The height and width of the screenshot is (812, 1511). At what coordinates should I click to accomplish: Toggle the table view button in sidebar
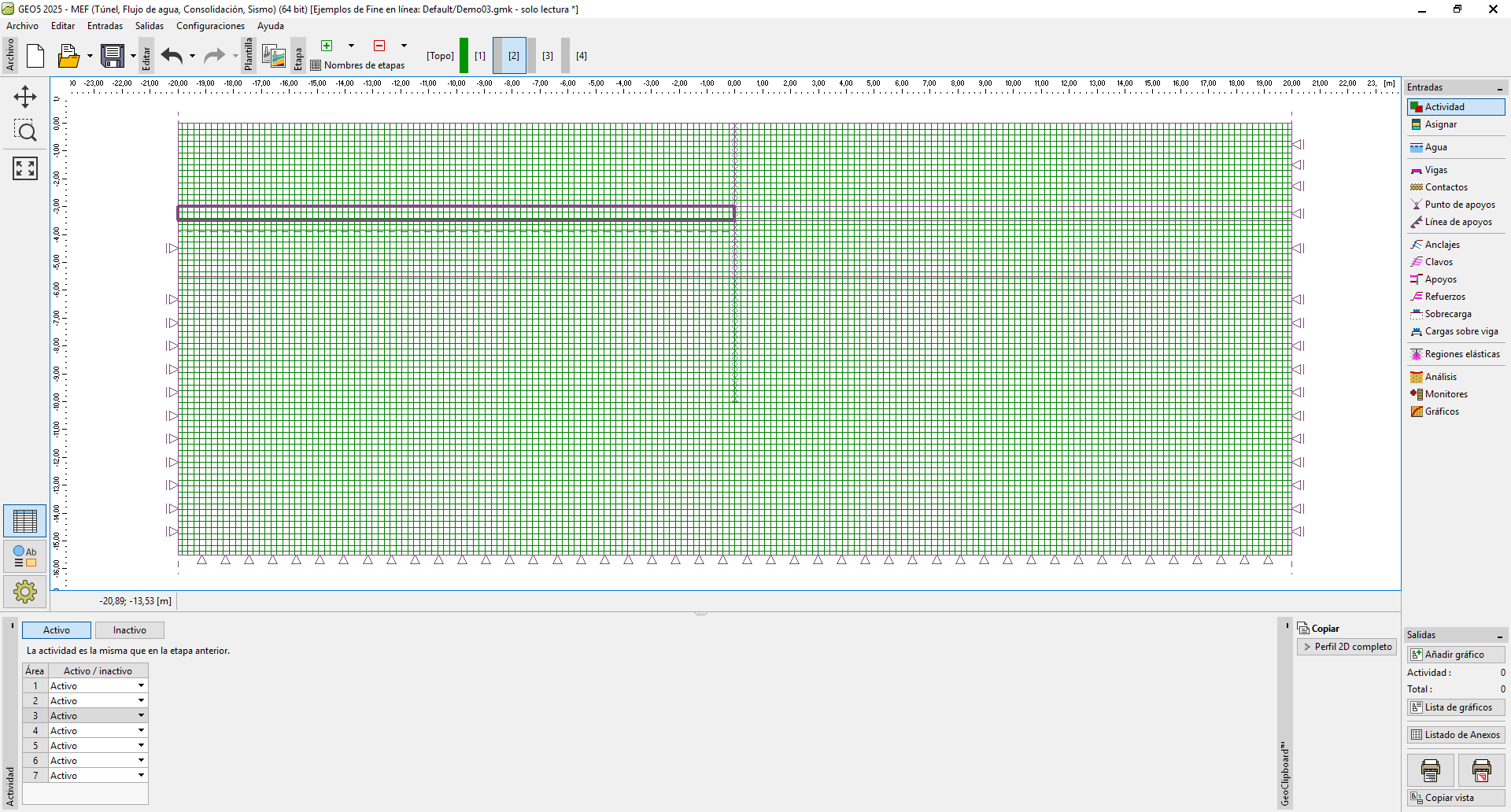(x=25, y=522)
